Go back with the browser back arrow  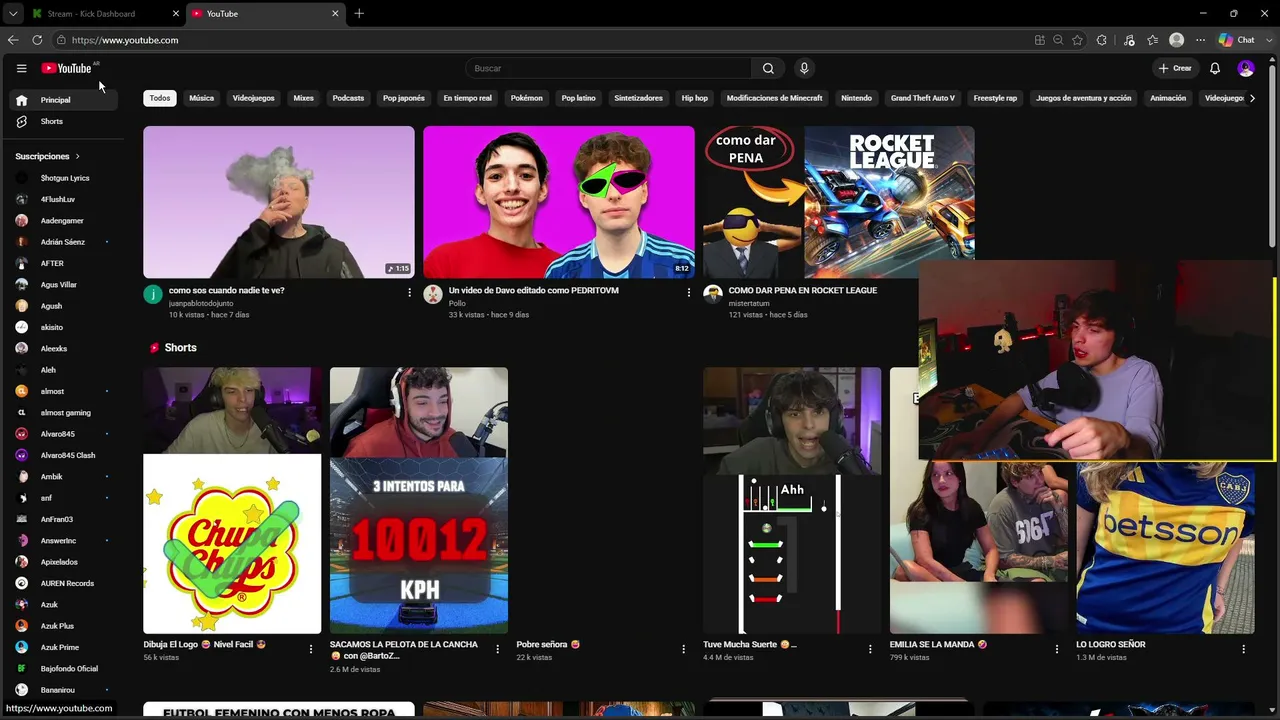(x=13, y=40)
